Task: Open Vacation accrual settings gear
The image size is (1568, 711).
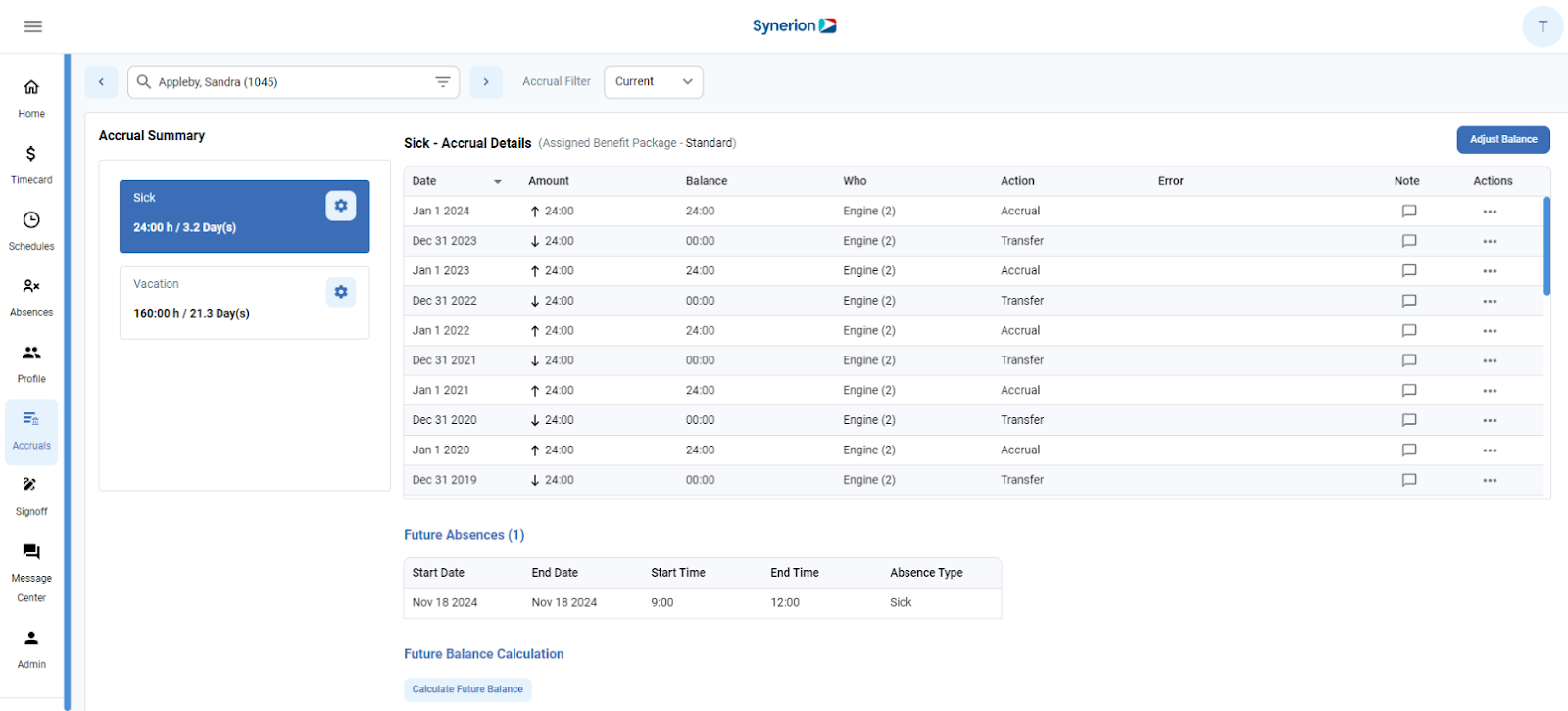Action: (x=341, y=292)
